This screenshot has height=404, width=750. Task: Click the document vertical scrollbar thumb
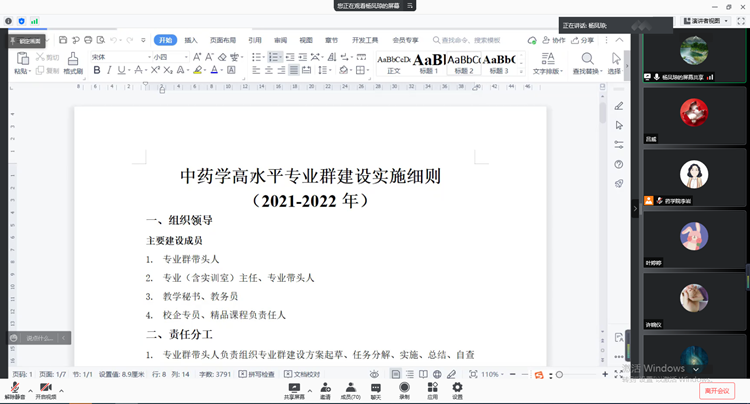point(602,114)
